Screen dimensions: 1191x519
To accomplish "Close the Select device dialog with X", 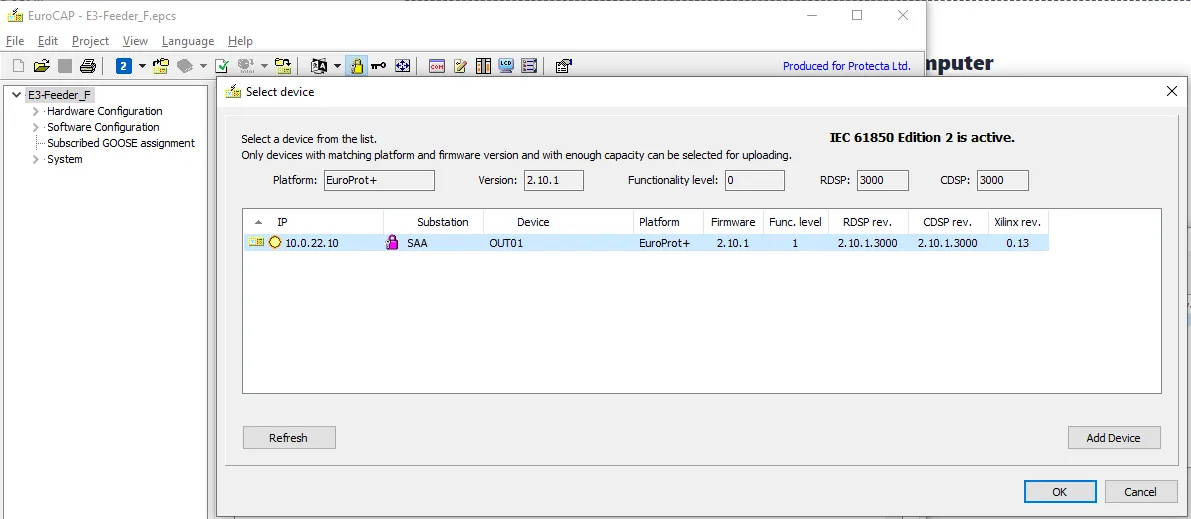I will point(1171,91).
